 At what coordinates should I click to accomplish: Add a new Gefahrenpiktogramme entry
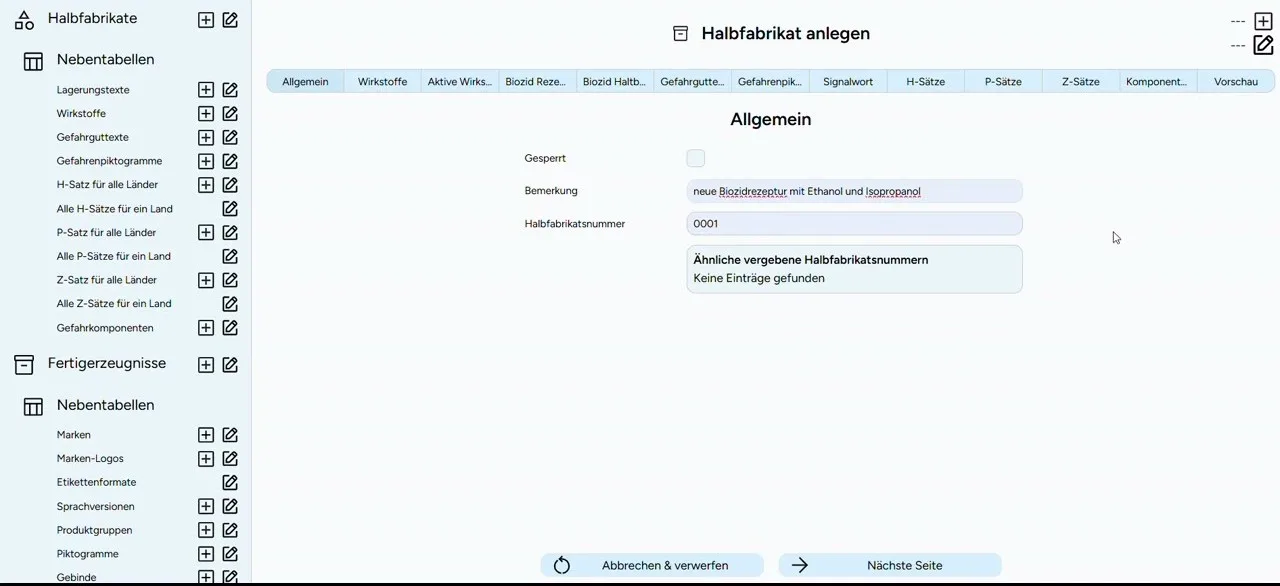click(206, 161)
